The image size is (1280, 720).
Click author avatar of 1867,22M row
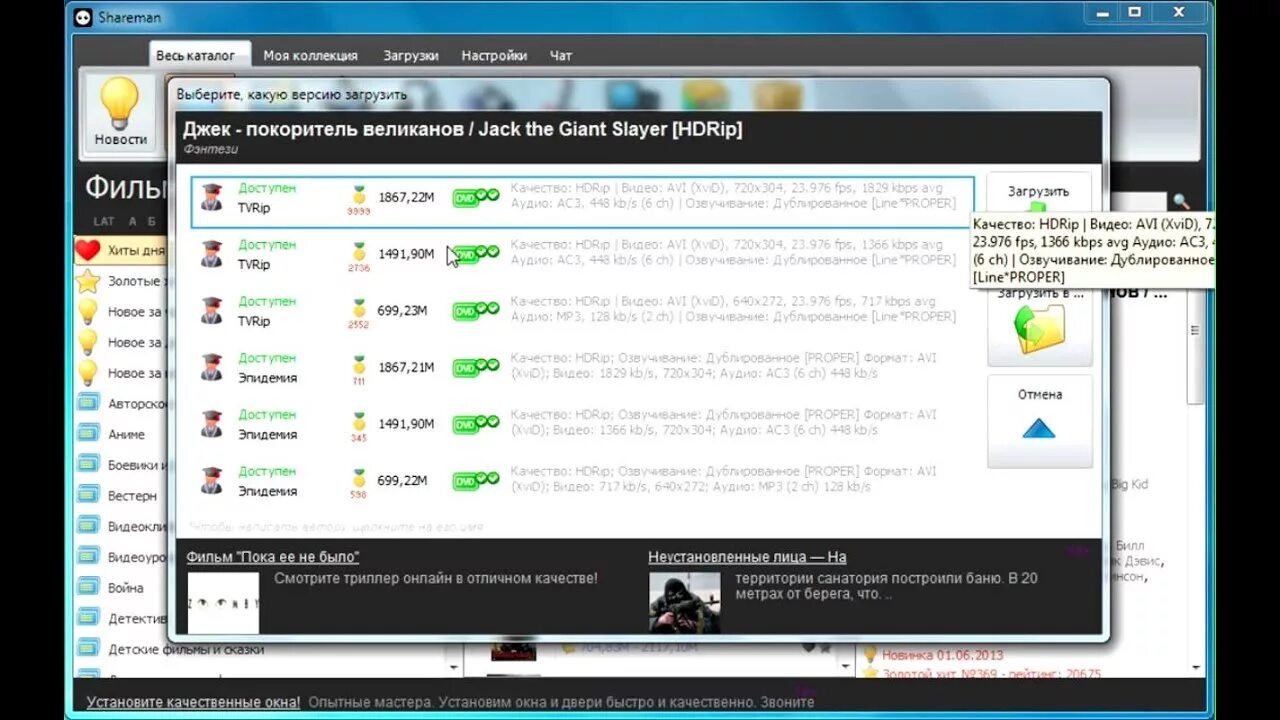(x=211, y=197)
